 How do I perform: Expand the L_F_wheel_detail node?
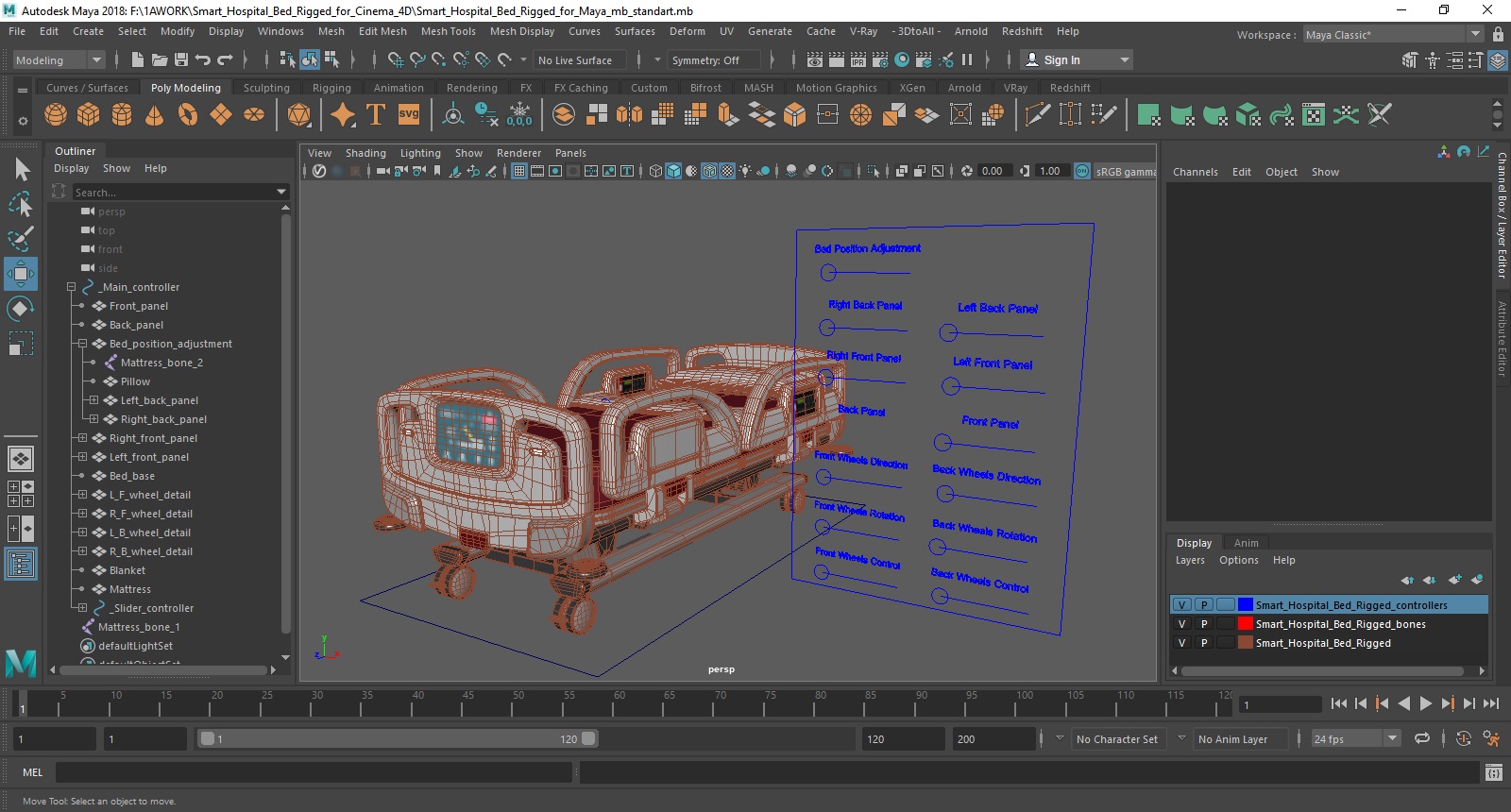(82, 495)
